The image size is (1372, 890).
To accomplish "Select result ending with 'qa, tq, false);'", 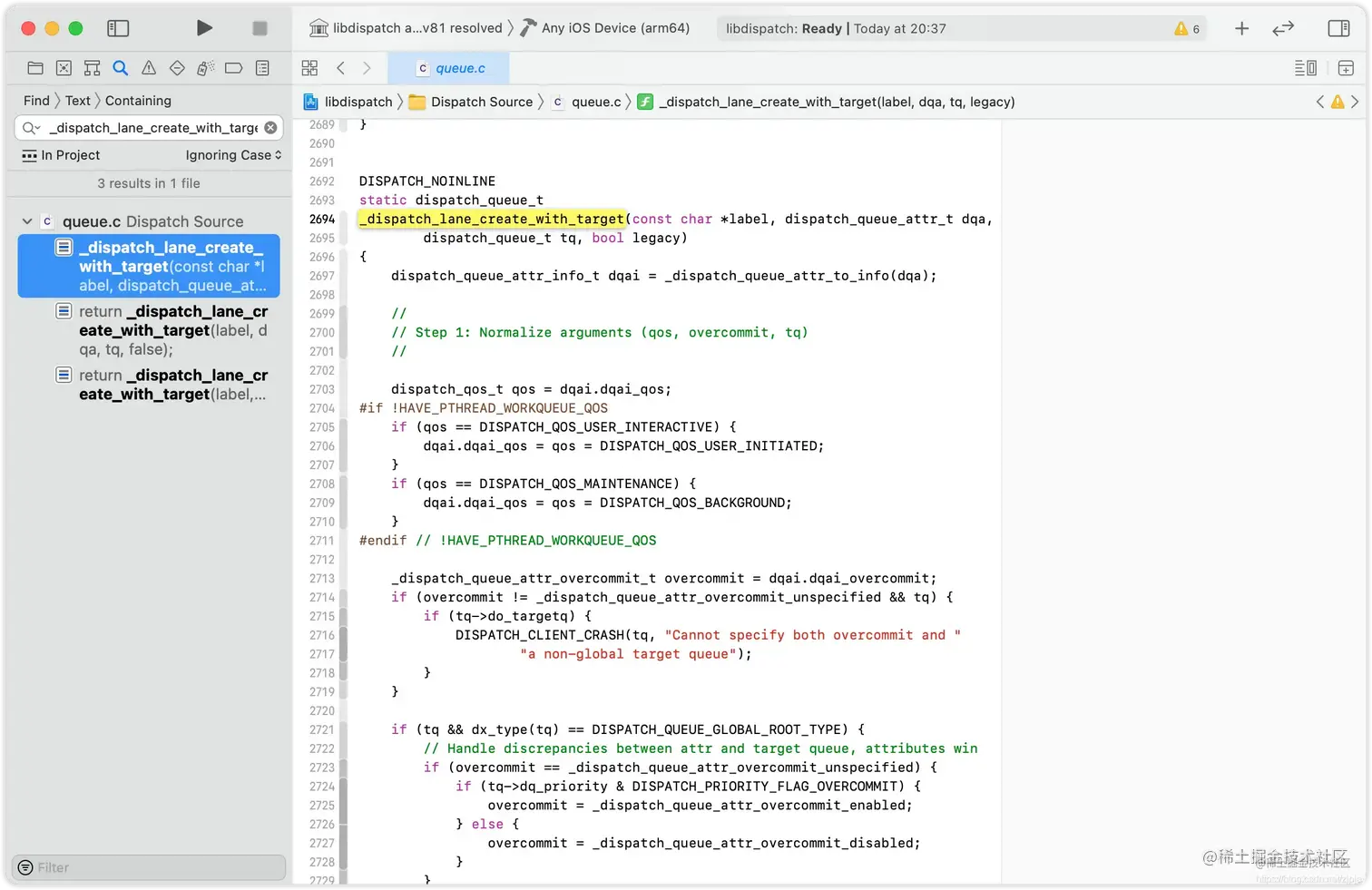I will pyautogui.click(x=149, y=330).
